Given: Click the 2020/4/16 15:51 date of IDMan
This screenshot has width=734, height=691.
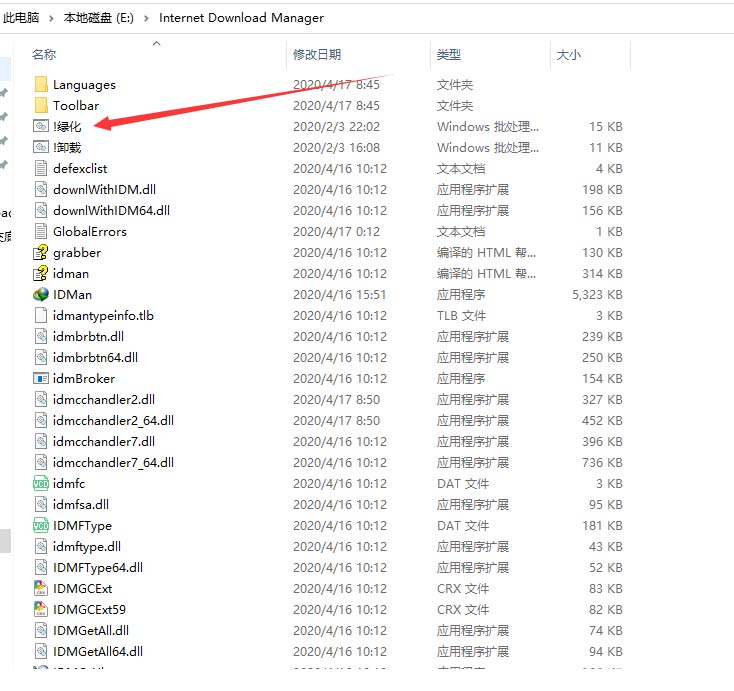Looking at the screenshot, I should click(x=340, y=294).
